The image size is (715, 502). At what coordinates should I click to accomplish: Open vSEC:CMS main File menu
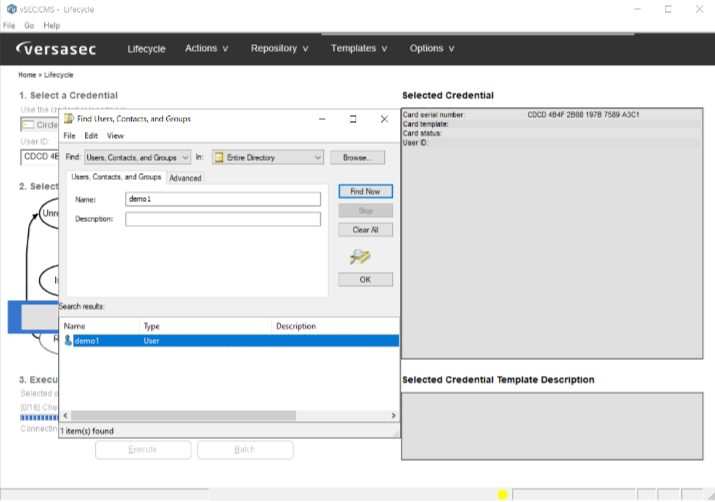(9, 26)
